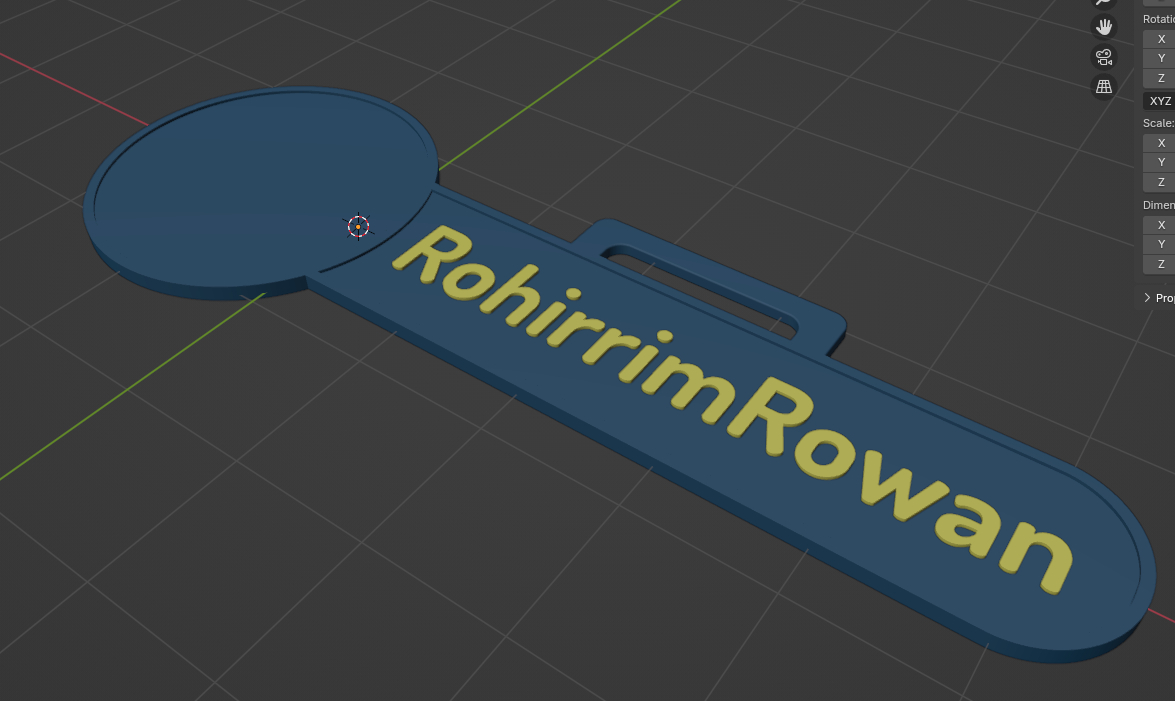Image resolution: width=1175 pixels, height=701 pixels.
Task: Select the Rotation Z field
Action: tap(1160, 78)
